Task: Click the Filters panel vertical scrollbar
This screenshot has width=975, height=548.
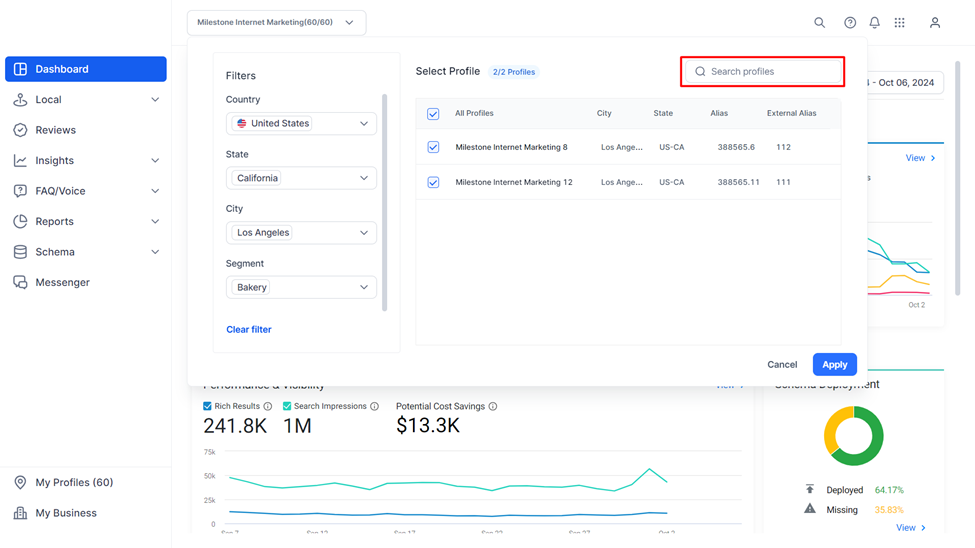Action: 384,202
